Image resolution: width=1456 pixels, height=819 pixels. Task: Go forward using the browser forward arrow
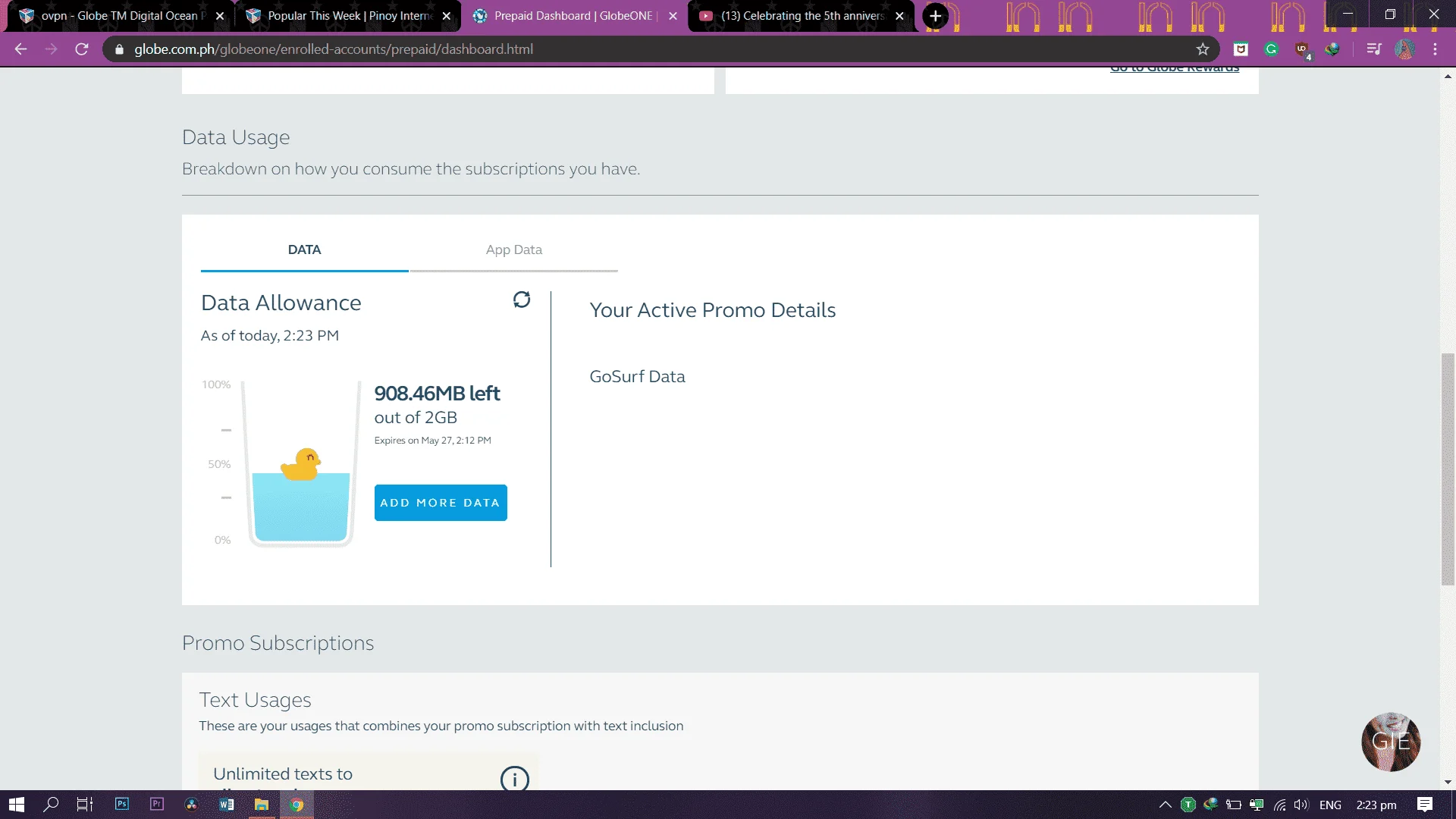[51, 49]
